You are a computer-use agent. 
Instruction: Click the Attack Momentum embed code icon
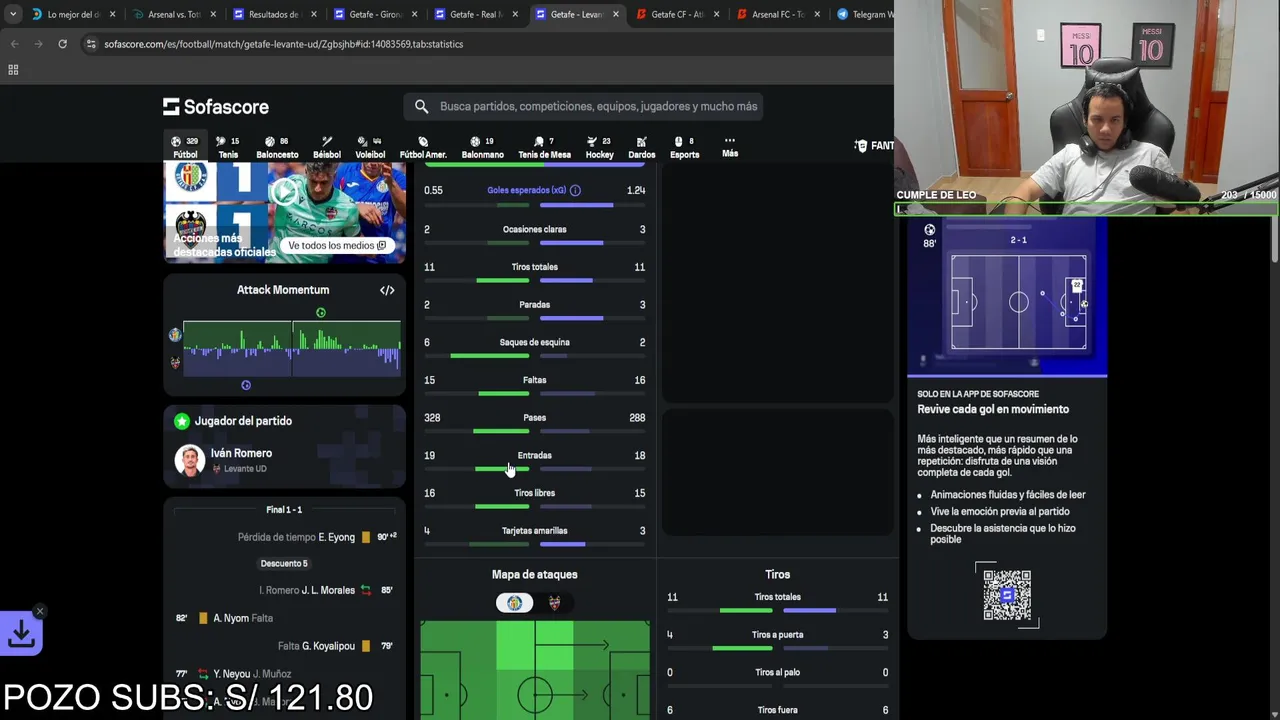click(x=387, y=290)
